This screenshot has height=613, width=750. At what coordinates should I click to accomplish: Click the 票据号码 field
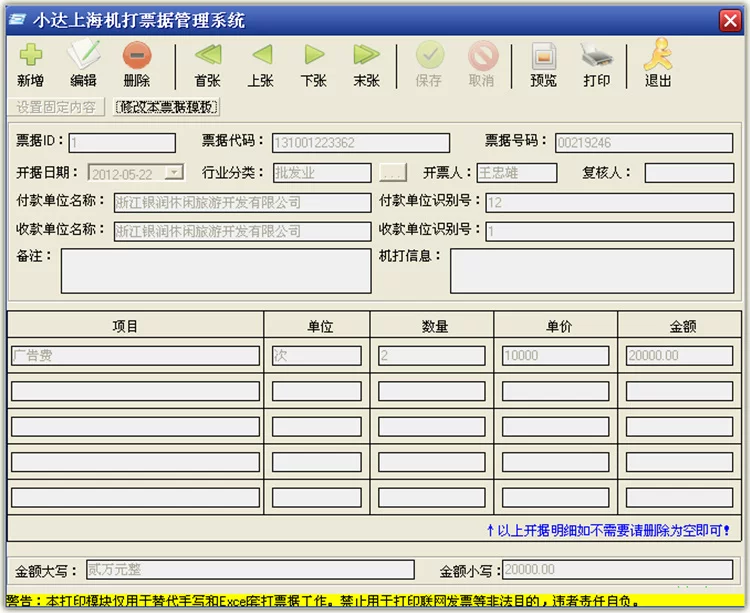coord(644,142)
